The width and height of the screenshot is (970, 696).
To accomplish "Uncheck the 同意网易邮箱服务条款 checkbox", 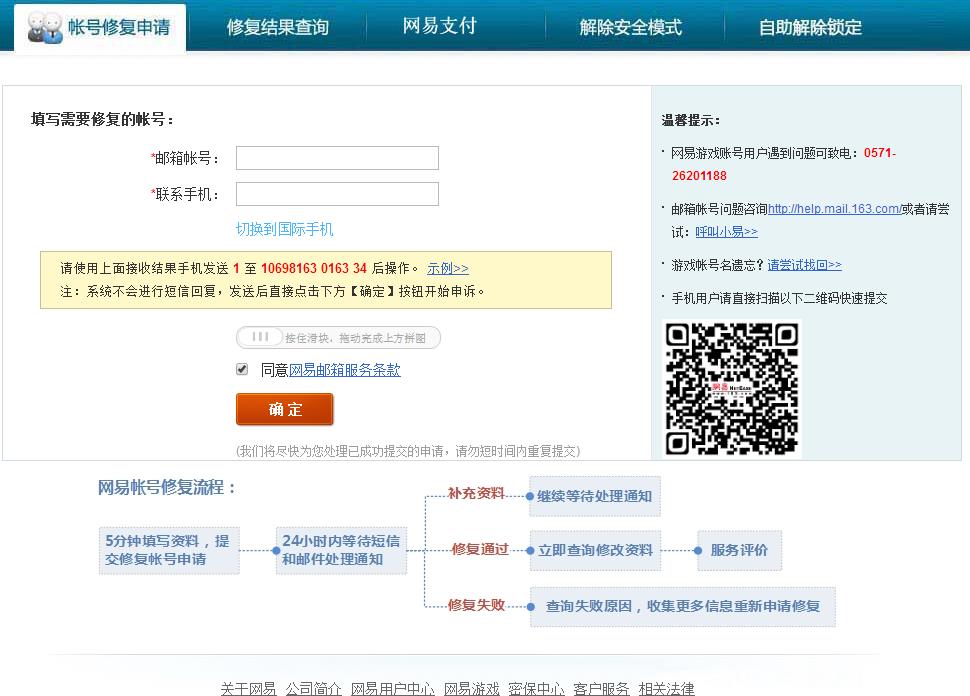I will [242, 369].
